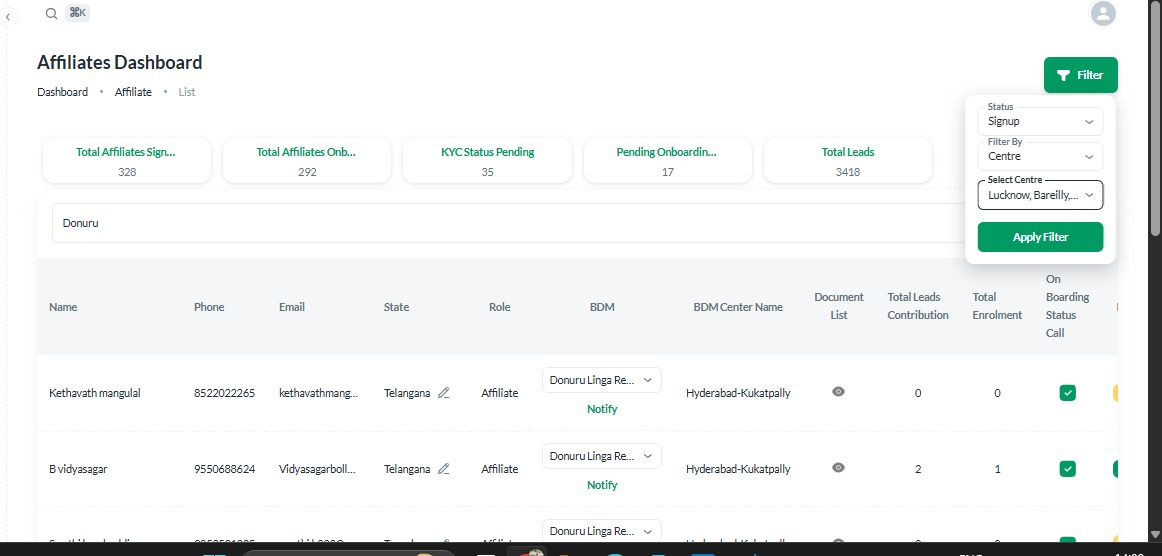View documents for B vidyasagar
This screenshot has width=1162, height=556.
click(838, 468)
